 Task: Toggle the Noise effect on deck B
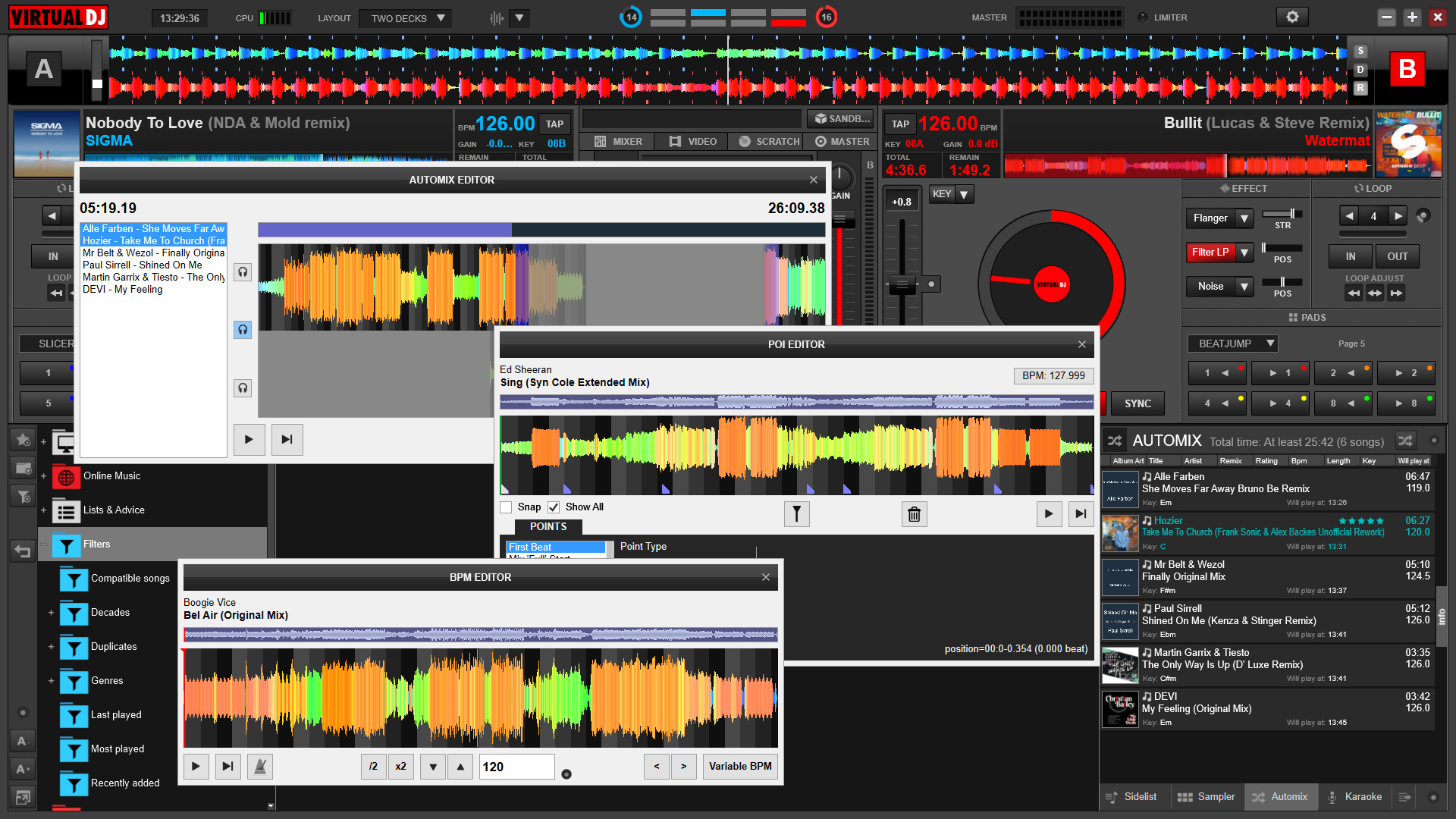click(1210, 287)
